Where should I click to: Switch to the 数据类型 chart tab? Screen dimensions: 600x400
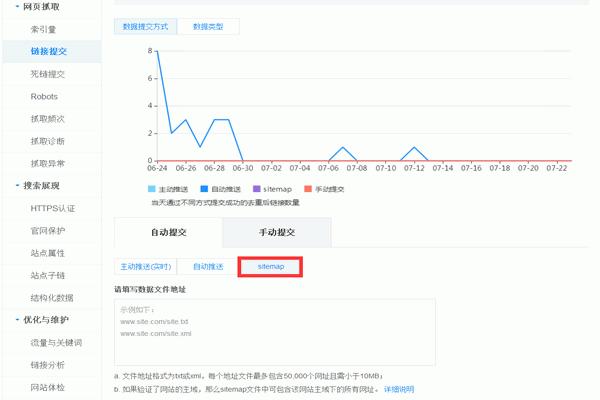208,26
